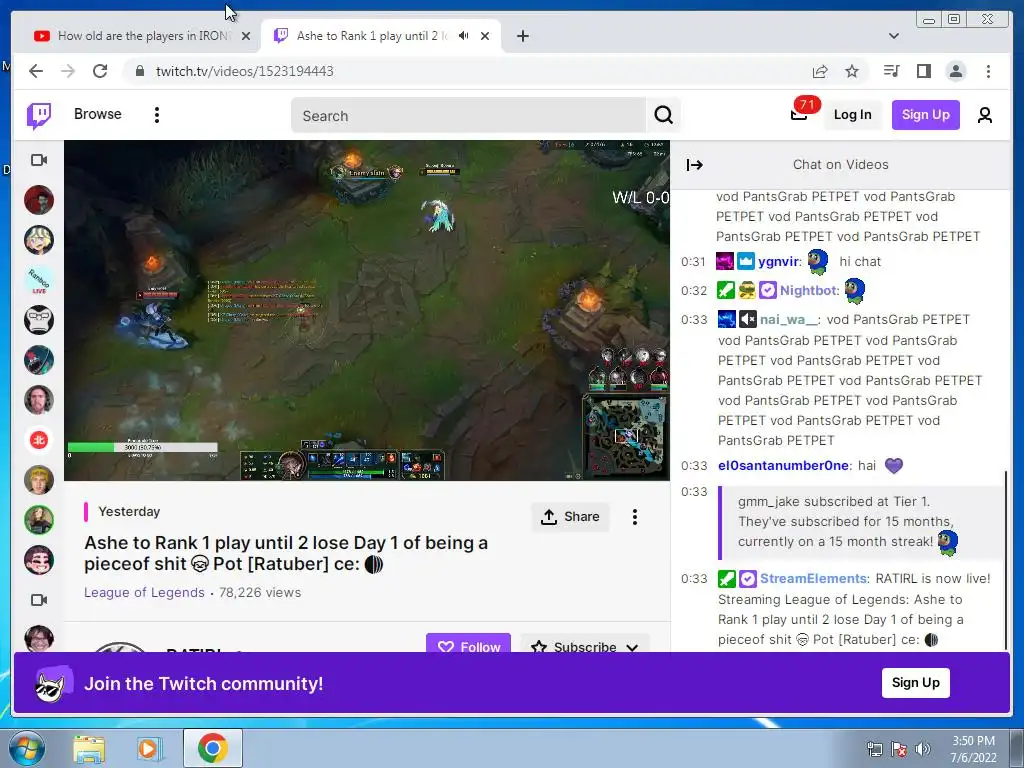Screen dimensions: 1024x768
Task: Reload the Twitch page
Action: 100,71
